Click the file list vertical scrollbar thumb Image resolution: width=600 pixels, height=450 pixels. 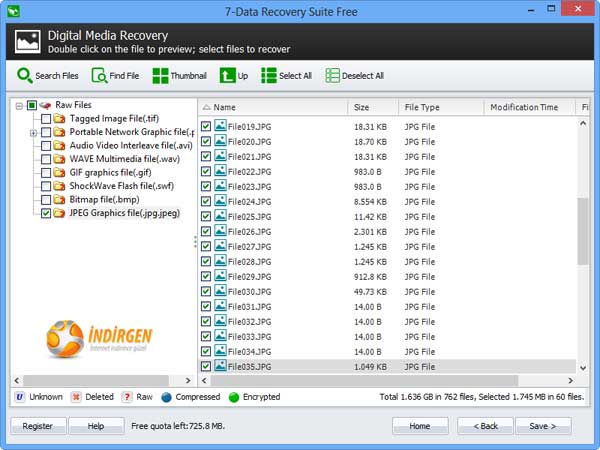coord(583,231)
